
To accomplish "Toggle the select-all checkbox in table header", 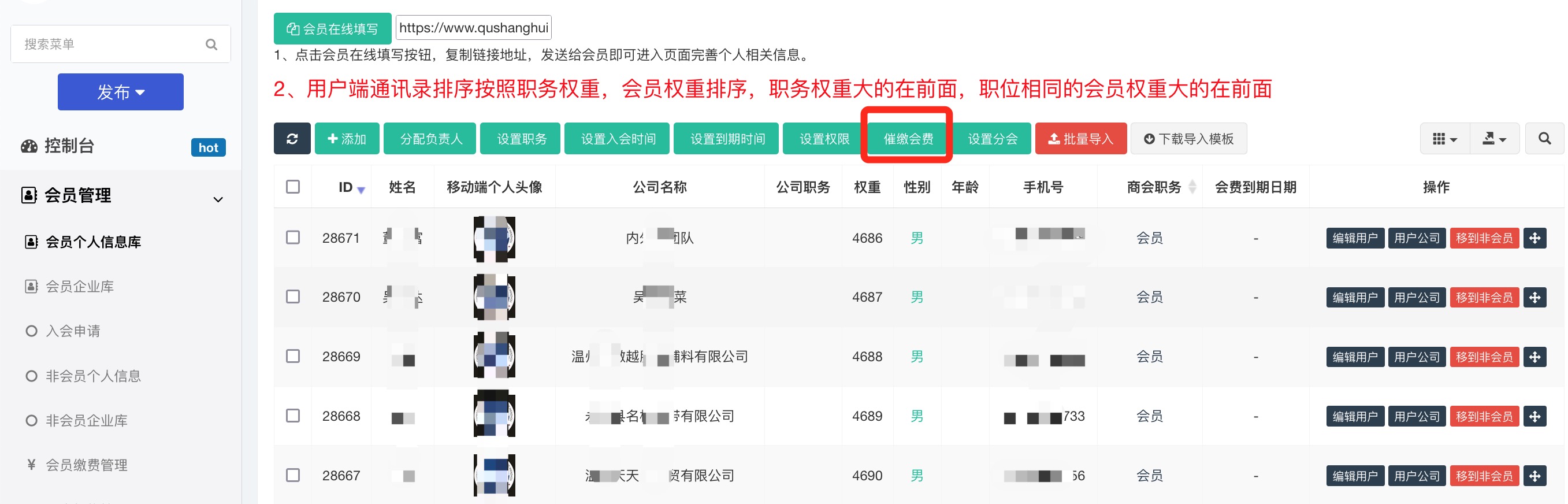I will pos(293,187).
